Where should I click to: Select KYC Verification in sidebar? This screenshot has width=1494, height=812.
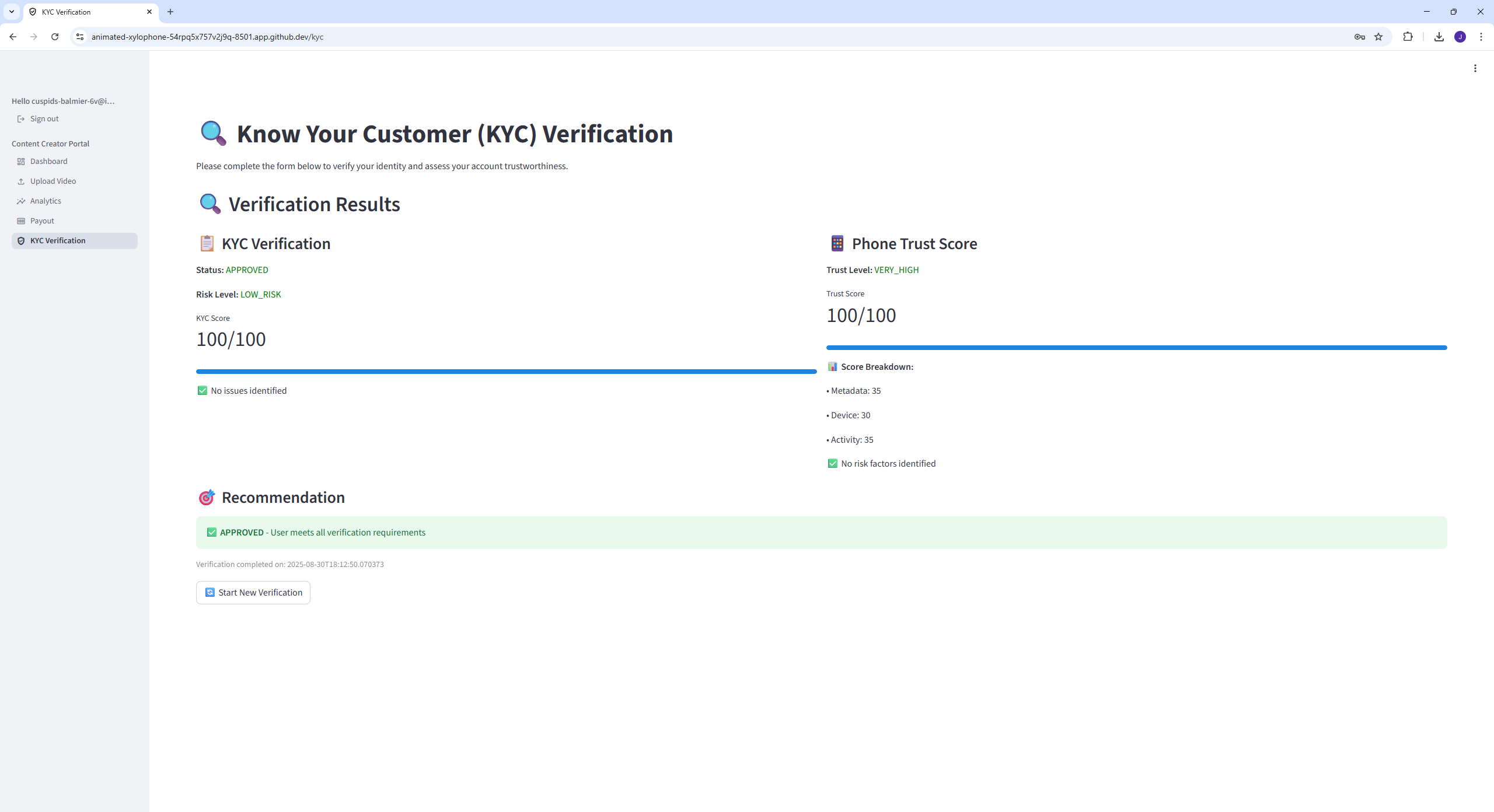(x=57, y=241)
